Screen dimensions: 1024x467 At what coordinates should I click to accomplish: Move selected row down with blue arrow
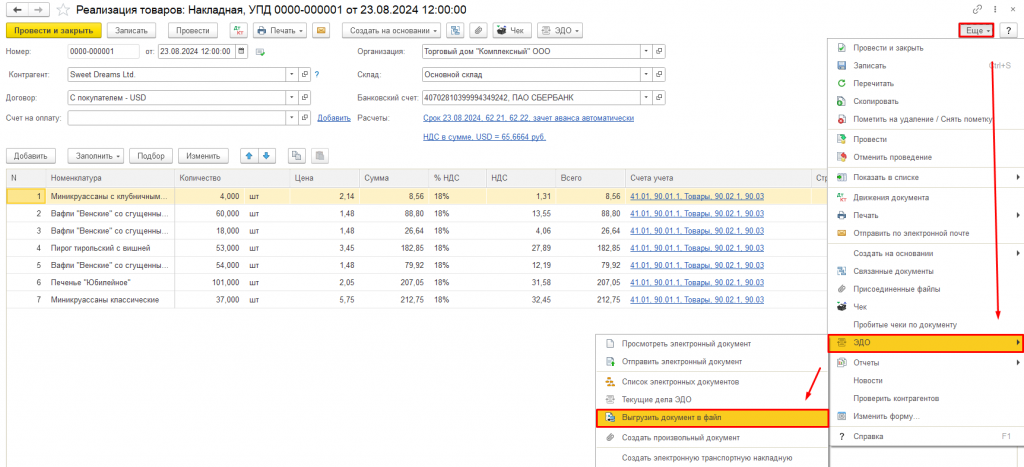(266, 155)
